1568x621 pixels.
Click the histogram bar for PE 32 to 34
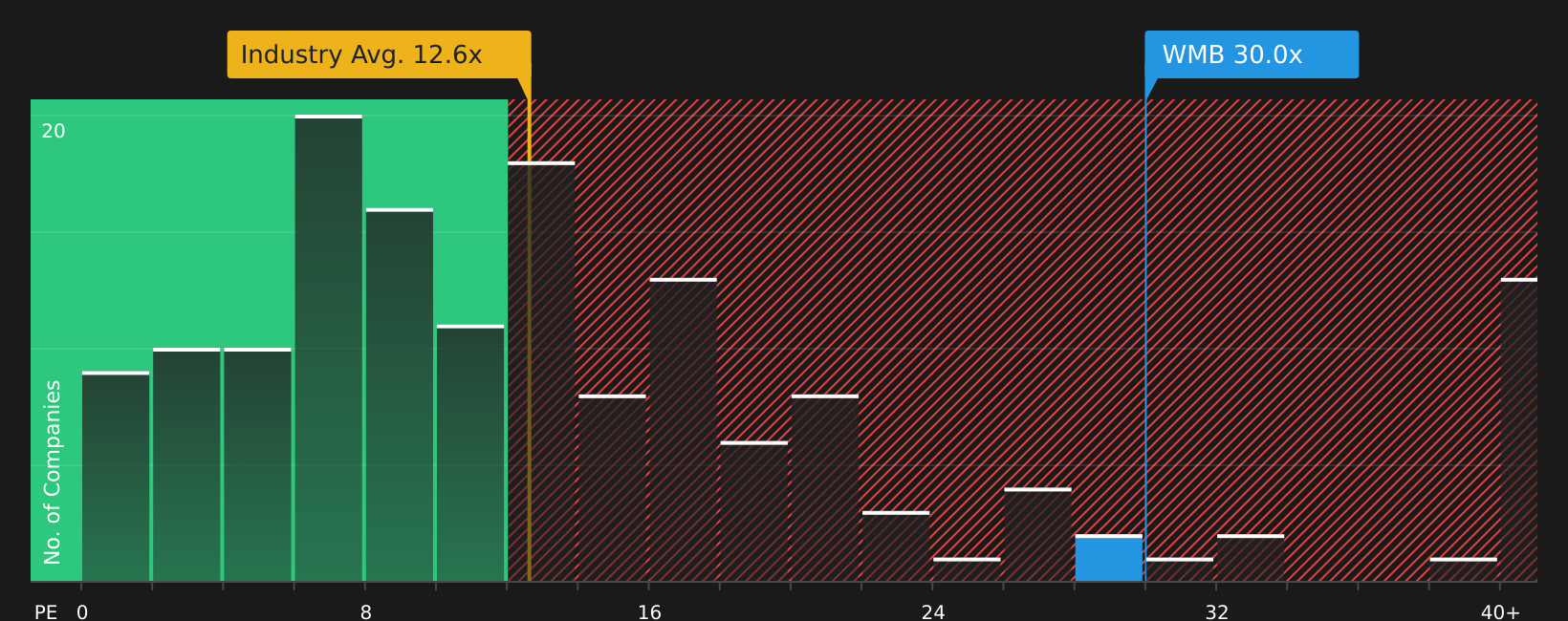point(1251,558)
